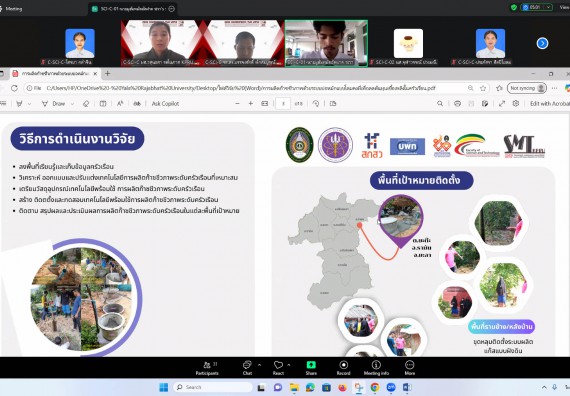The image size is (570, 396).
Task: Open PDF viewer settings gear
Action: 516,104
